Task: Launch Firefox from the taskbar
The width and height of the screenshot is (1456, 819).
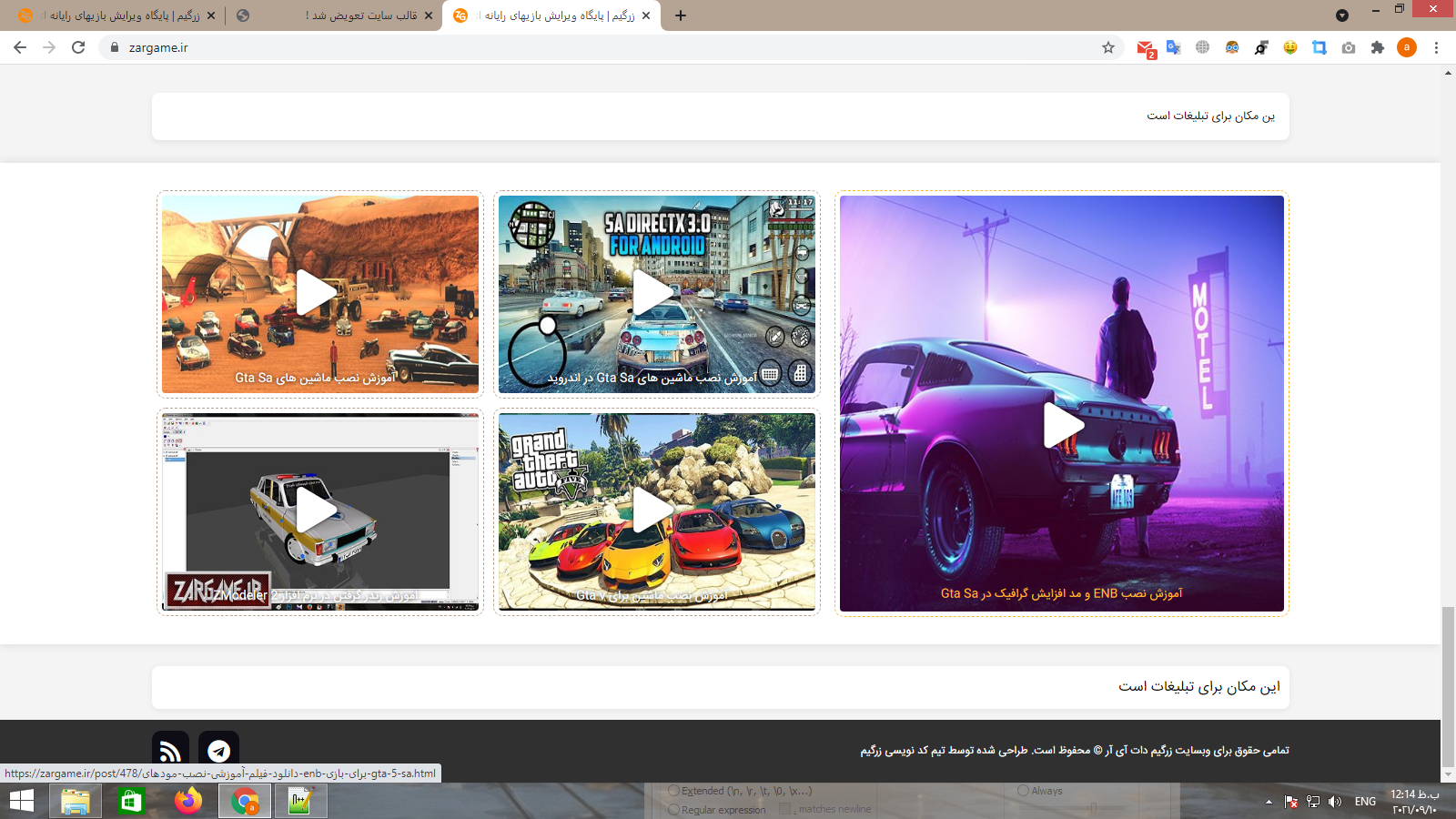Action: pyautogui.click(x=188, y=801)
